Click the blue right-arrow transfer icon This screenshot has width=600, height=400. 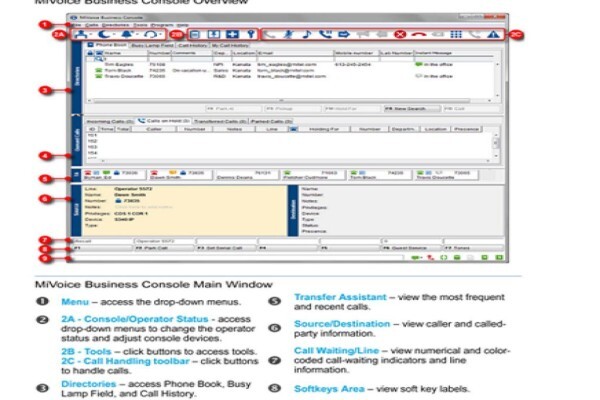click(344, 34)
